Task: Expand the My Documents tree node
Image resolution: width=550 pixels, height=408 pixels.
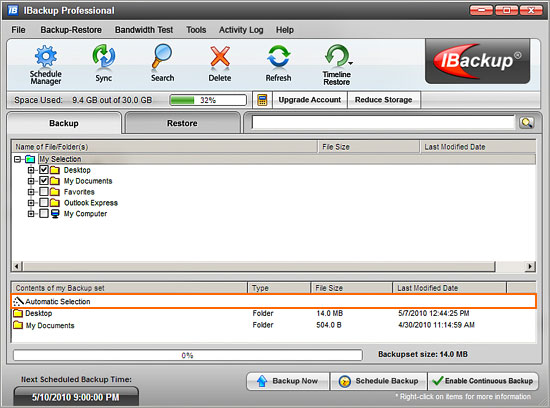Action: (31, 181)
